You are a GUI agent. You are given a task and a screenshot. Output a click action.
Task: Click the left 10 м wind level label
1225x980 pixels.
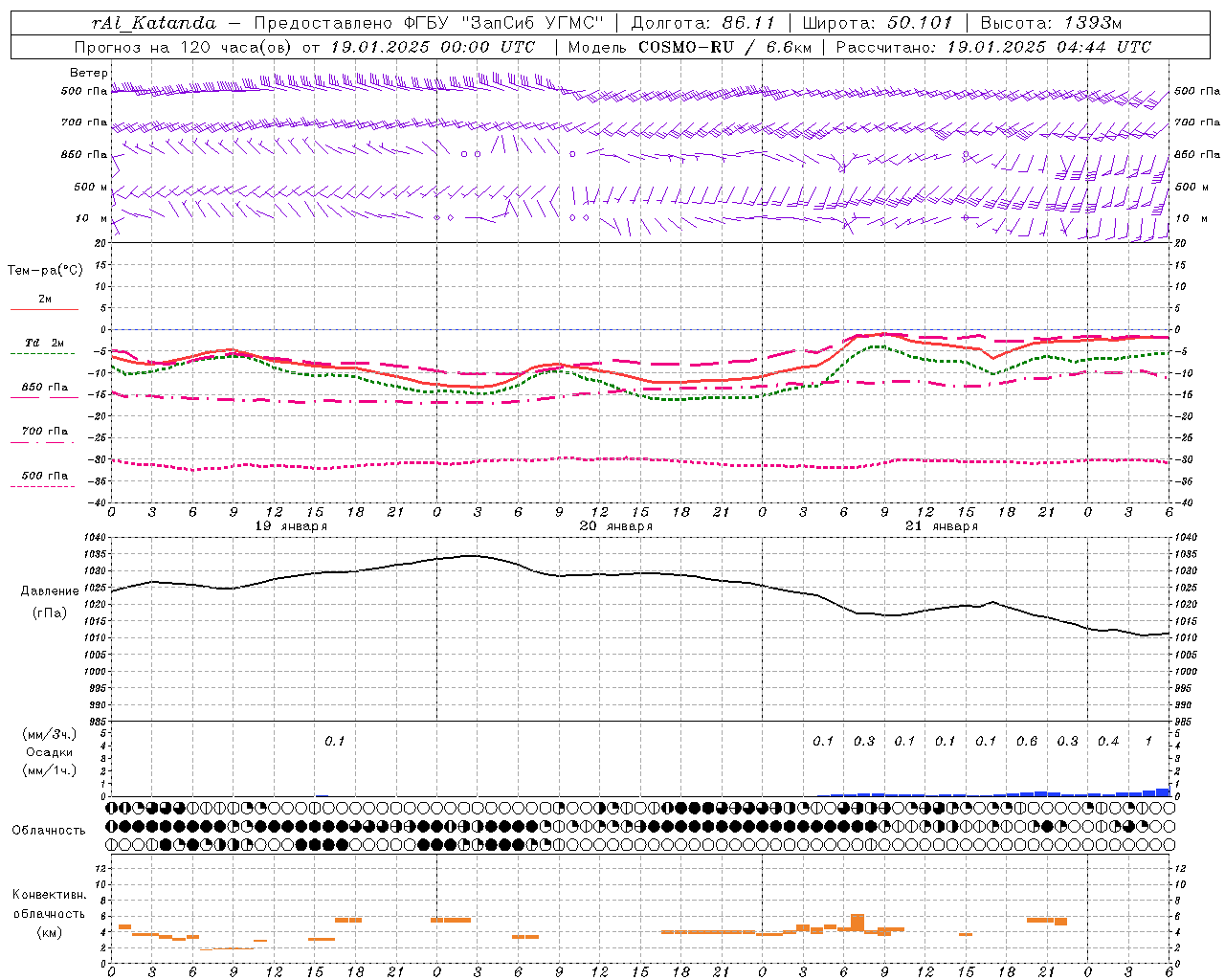click(92, 218)
